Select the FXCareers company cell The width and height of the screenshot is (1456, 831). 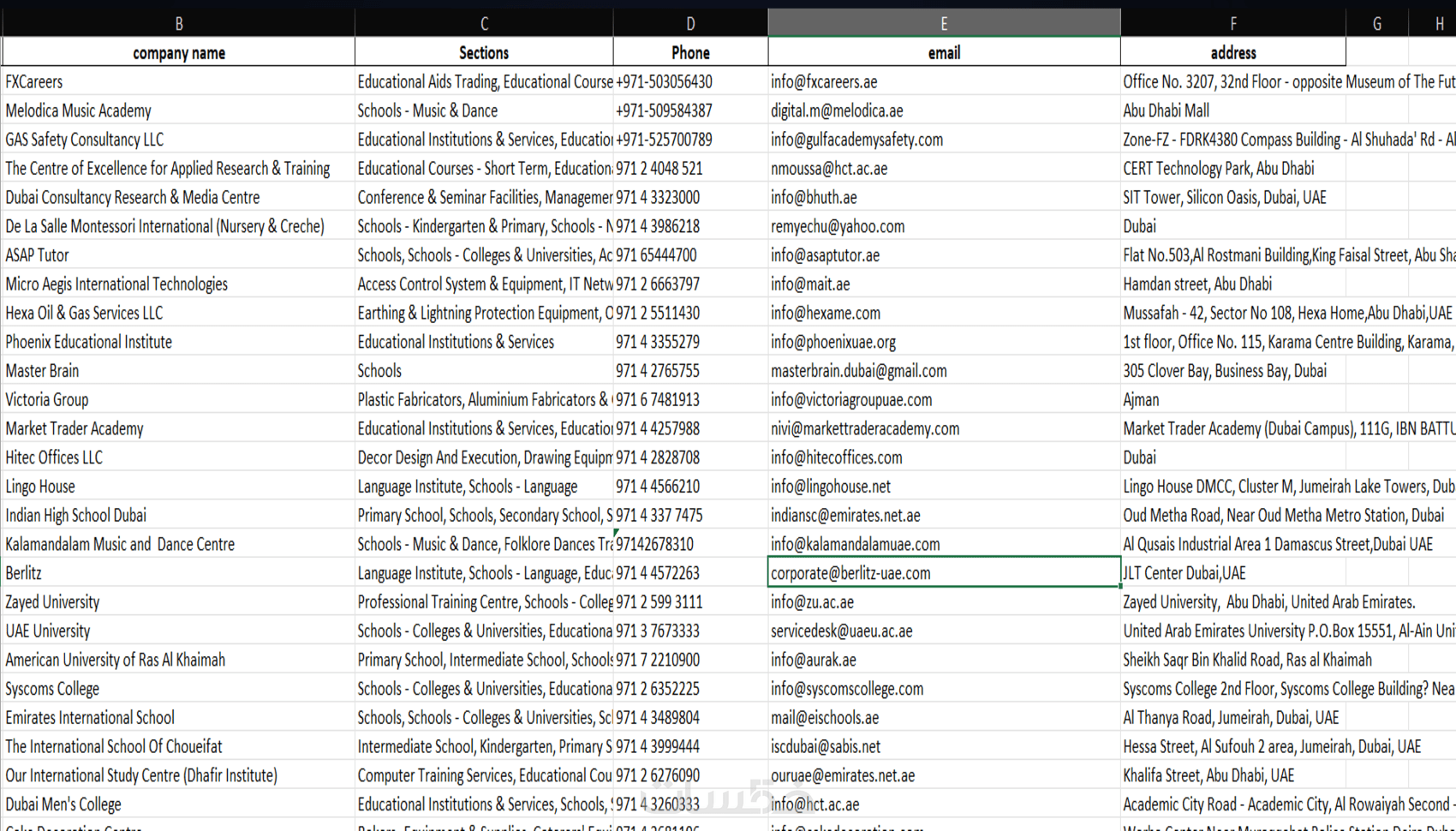[178, 81]
